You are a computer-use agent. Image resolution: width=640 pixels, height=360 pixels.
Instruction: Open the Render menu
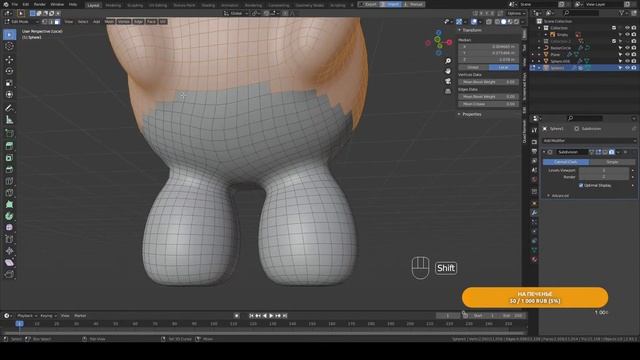40,4
